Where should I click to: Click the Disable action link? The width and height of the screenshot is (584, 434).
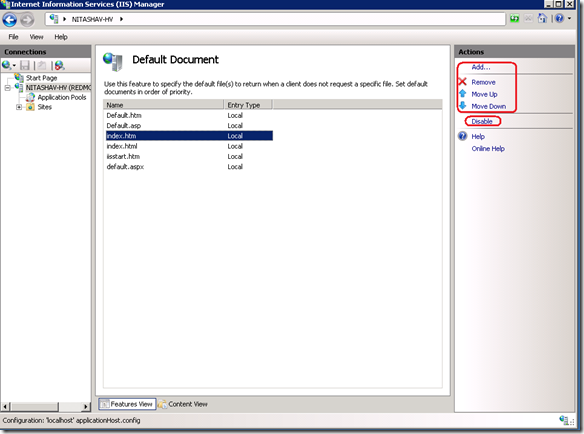tap(482, 121)
